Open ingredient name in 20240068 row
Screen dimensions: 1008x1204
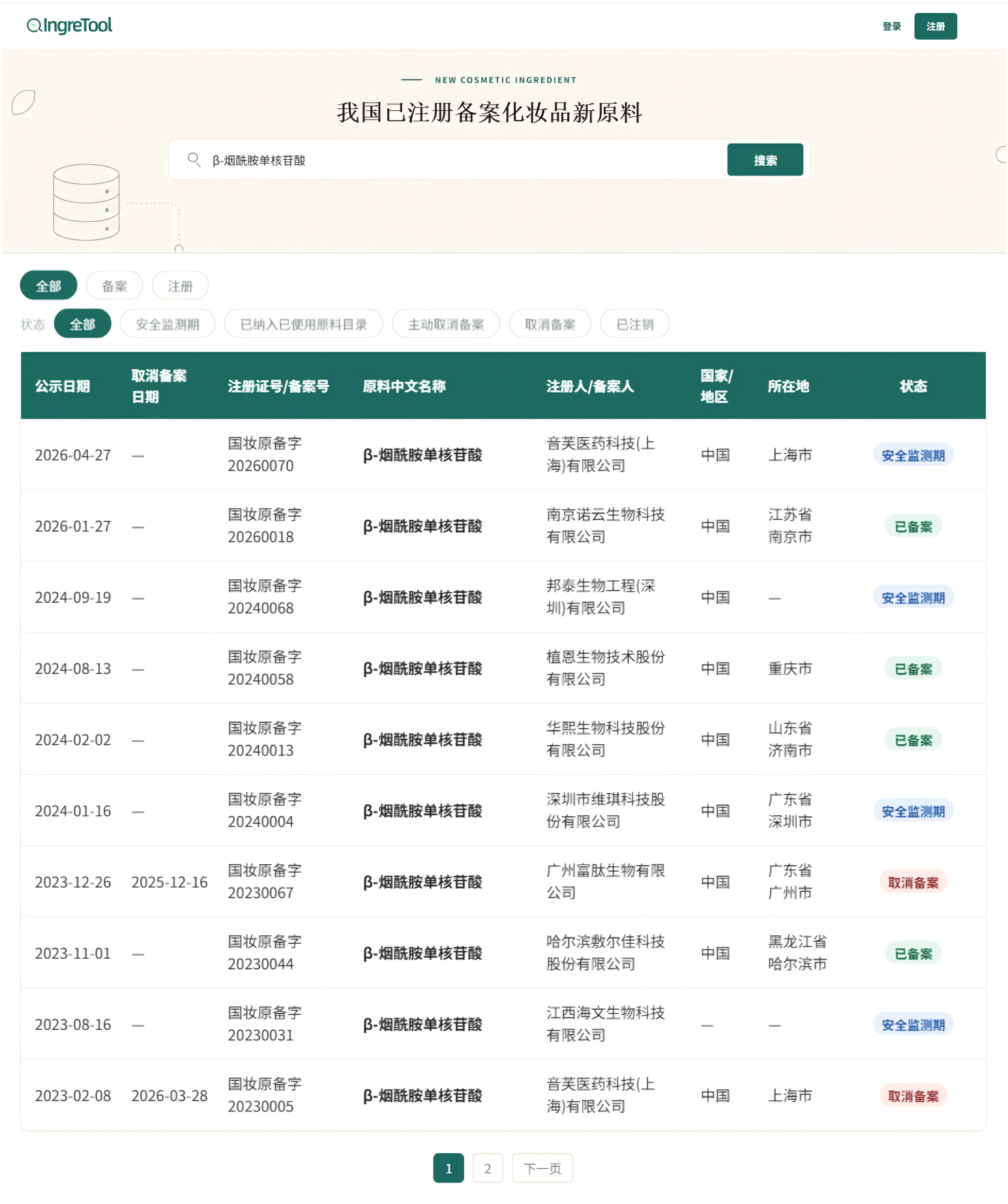(x=422, y=597)
